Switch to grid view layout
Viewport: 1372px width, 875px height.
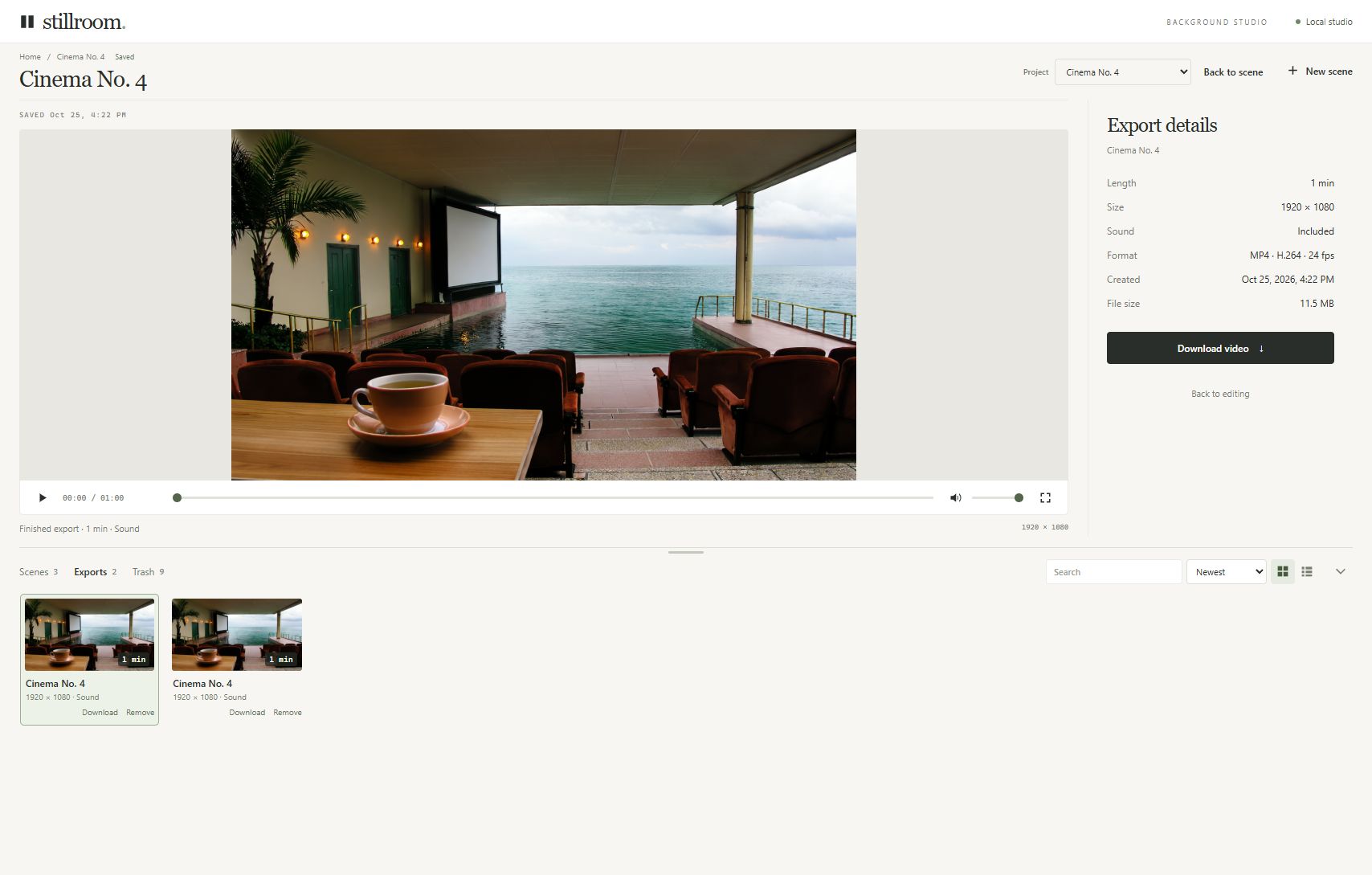[x=1283, y=572]
